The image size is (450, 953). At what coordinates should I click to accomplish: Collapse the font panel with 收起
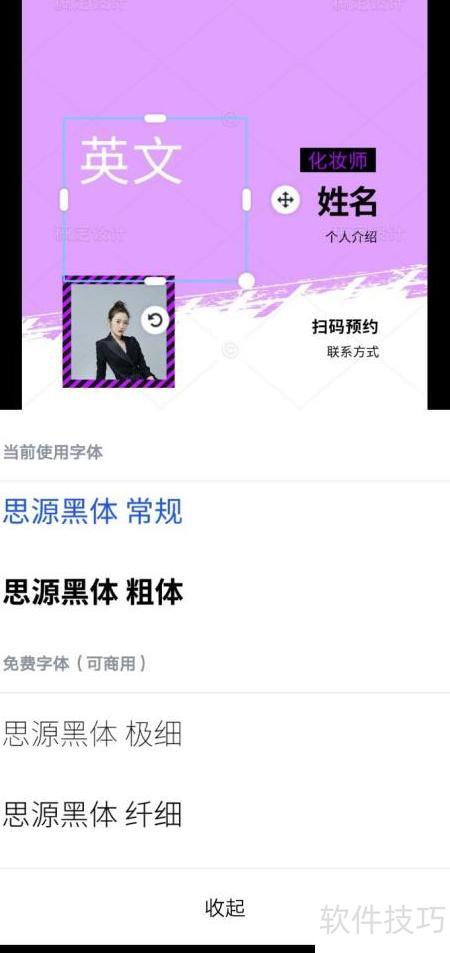pos(225,907)
